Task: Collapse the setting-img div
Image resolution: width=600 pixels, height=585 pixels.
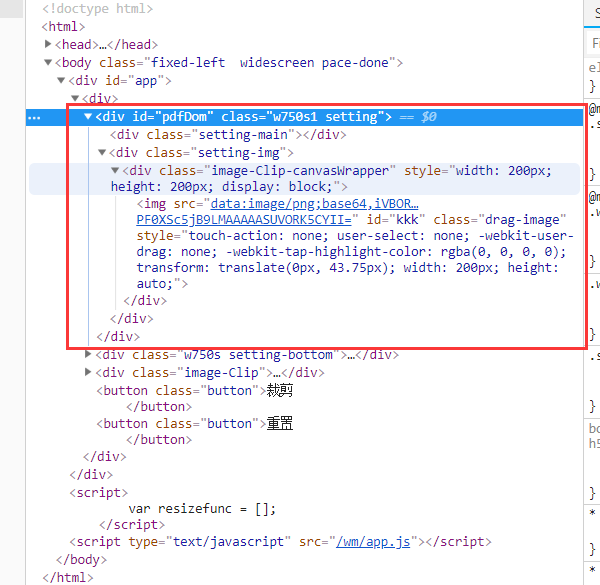Action: click(102, 153)
